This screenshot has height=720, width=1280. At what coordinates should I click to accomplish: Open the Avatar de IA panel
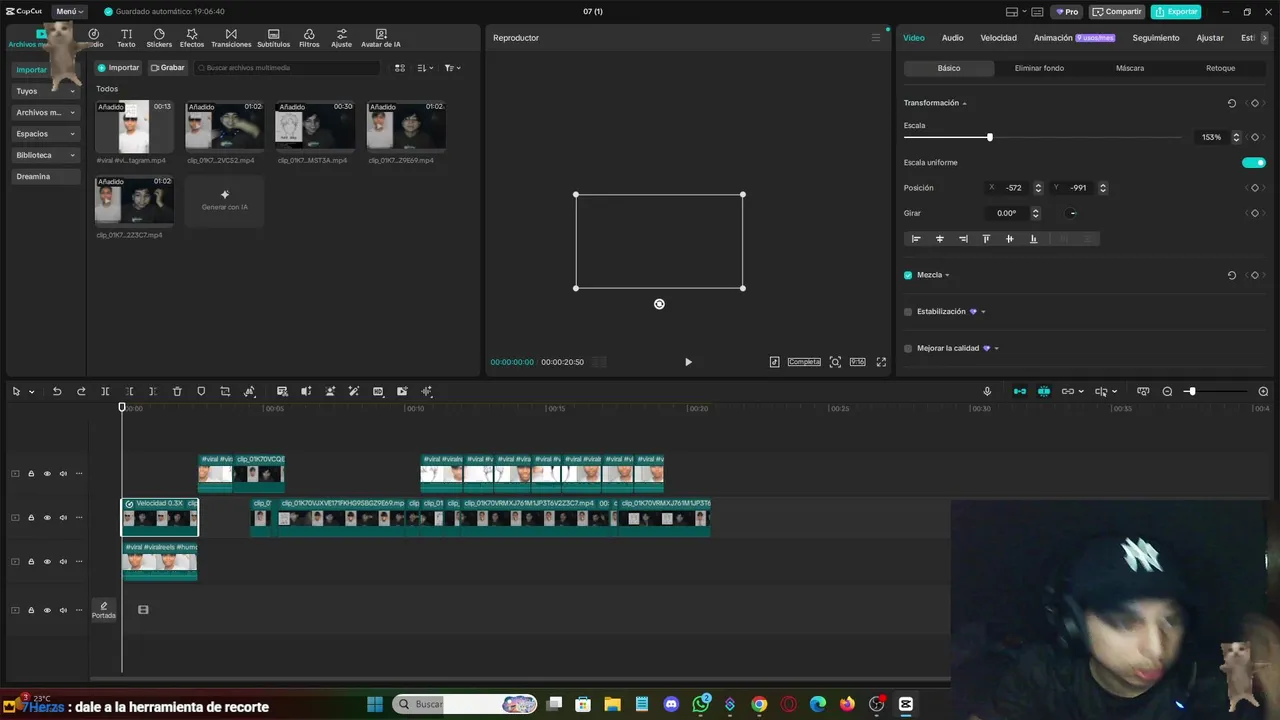(381, 38)
